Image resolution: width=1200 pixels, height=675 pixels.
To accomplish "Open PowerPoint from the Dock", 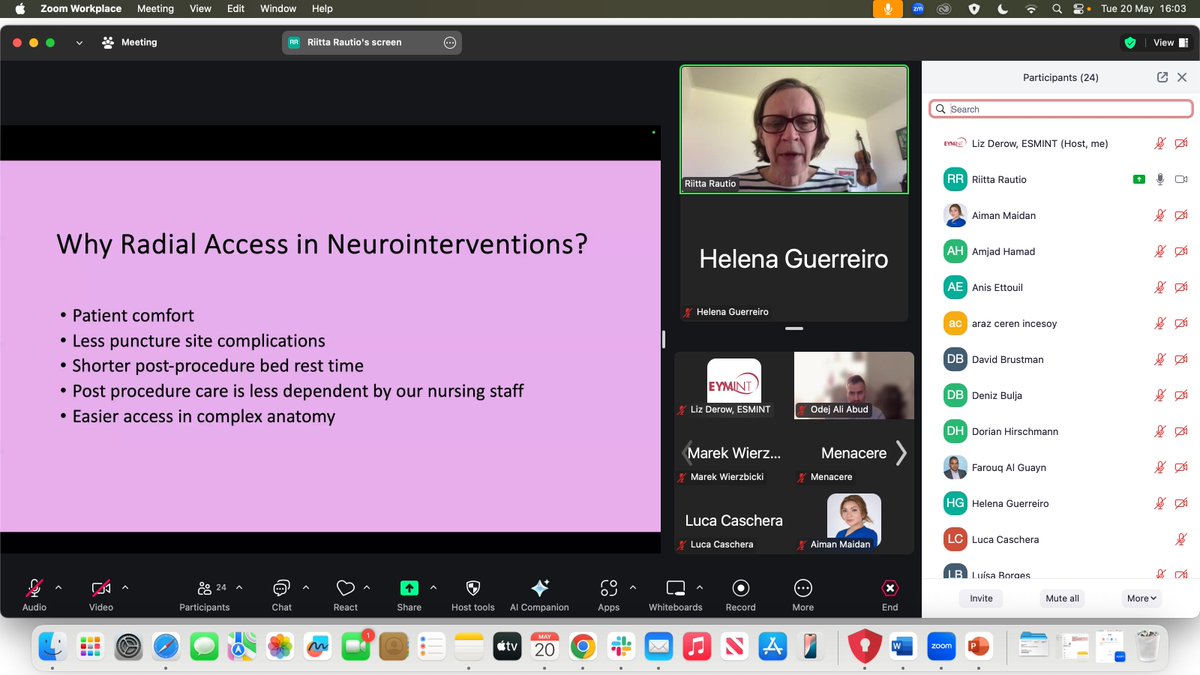I will click(979, 646).
